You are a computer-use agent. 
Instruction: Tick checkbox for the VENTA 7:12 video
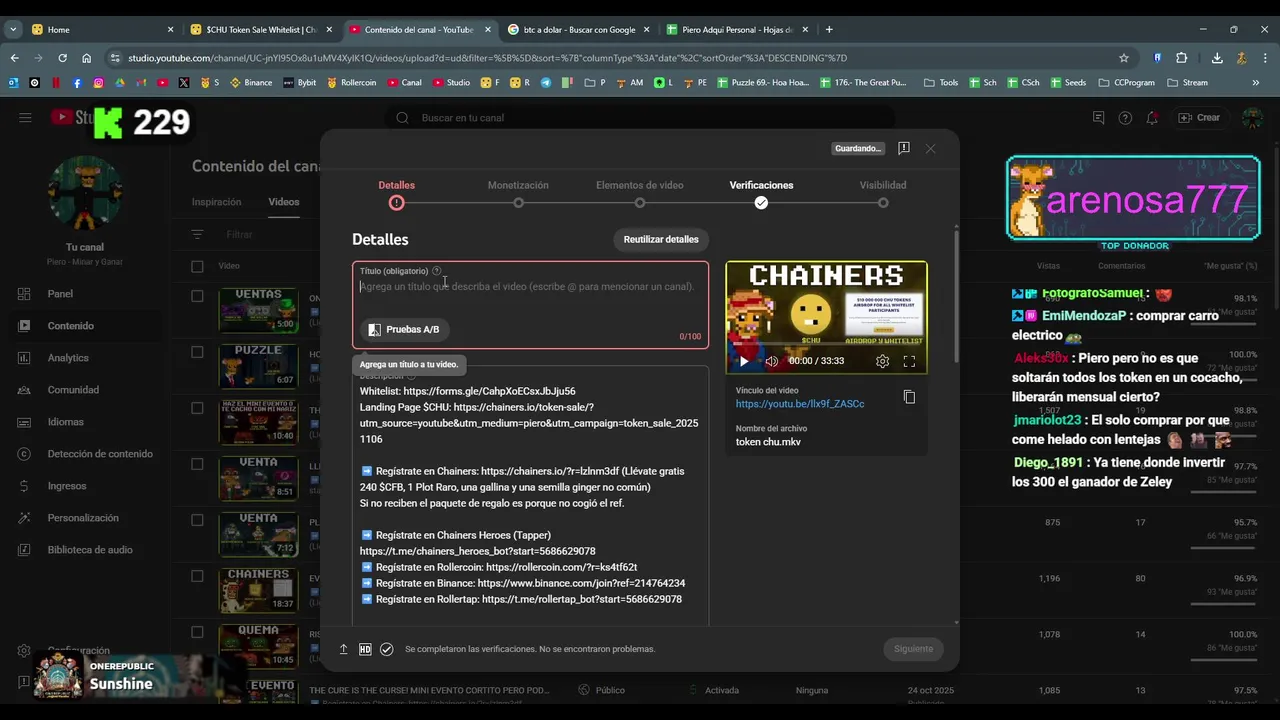[x=197, y=520]
